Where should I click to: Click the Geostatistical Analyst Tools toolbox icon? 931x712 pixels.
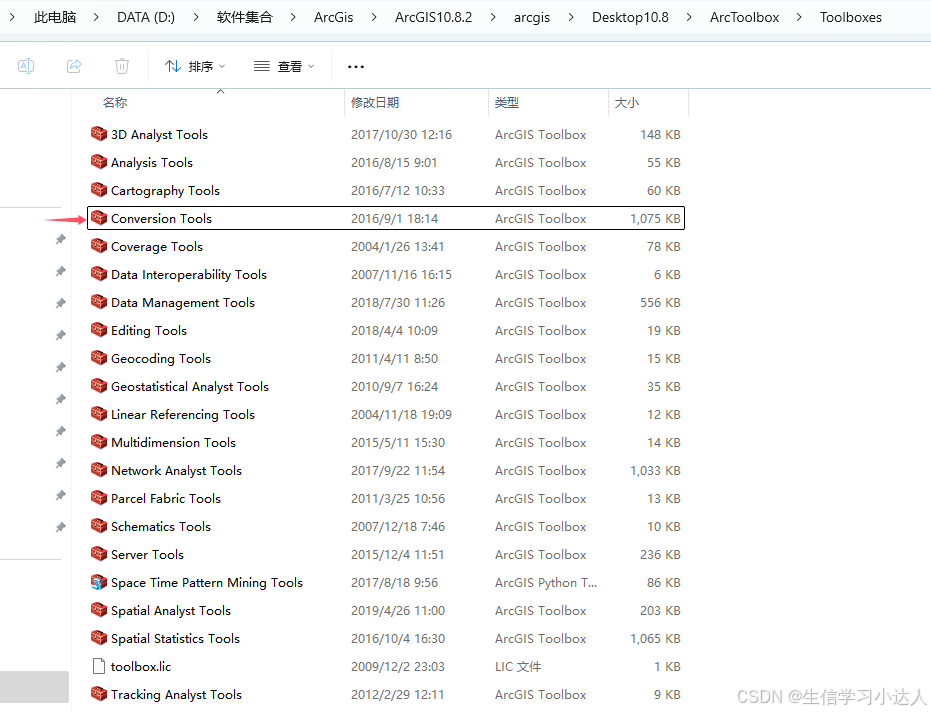[99, 385]
